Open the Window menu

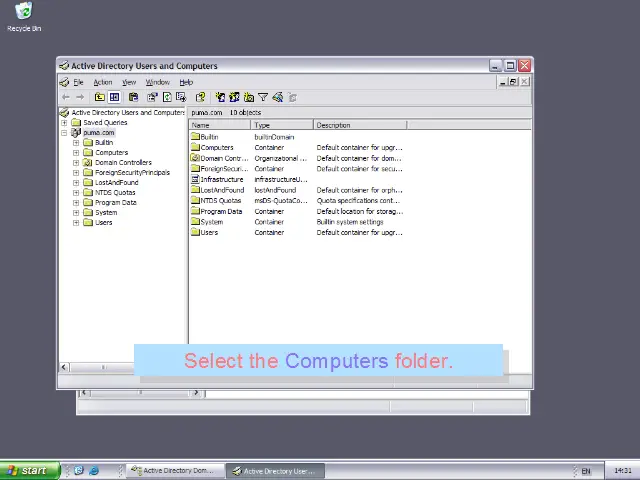[158, 82]
